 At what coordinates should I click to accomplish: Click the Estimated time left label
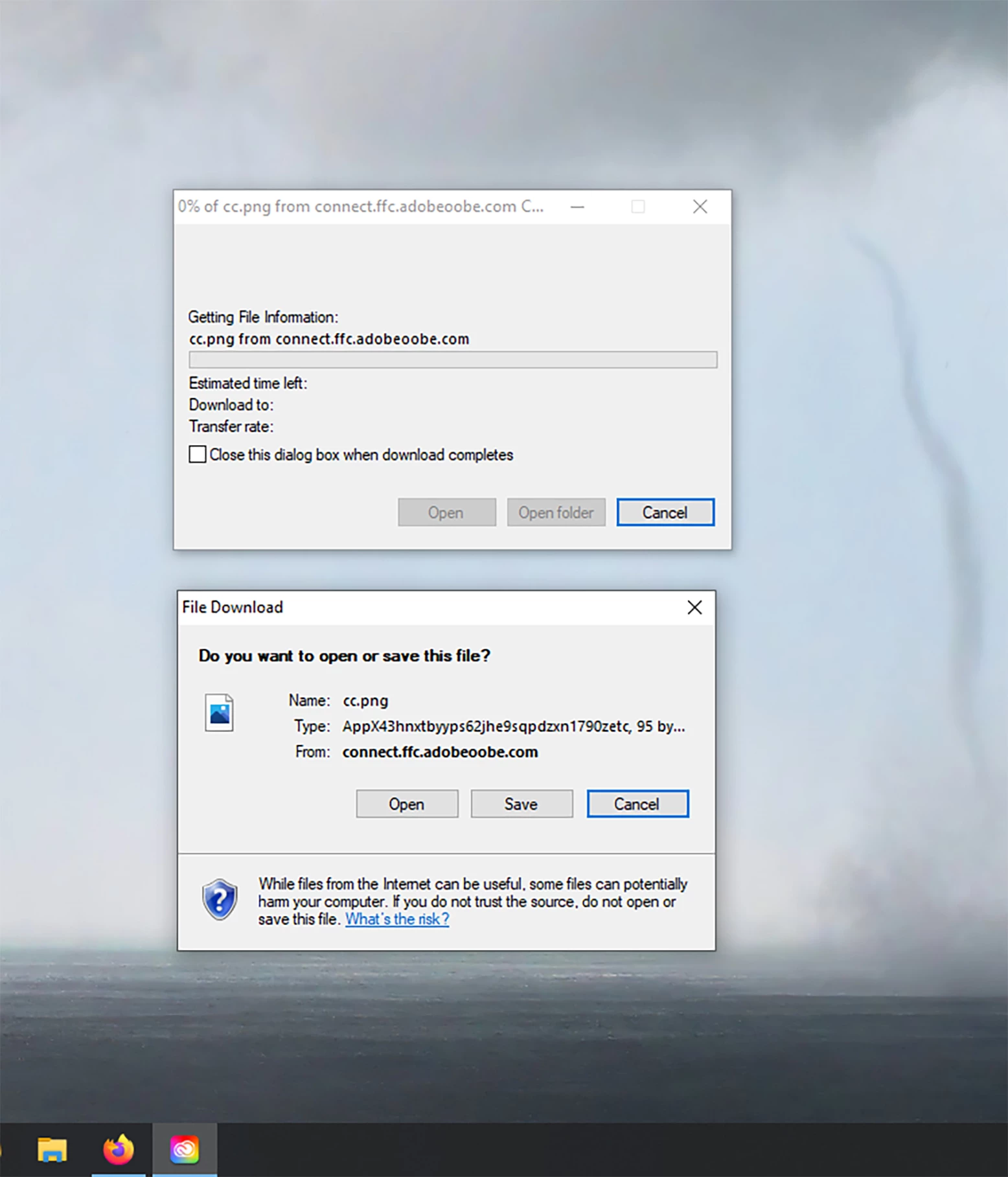(248, 383)
